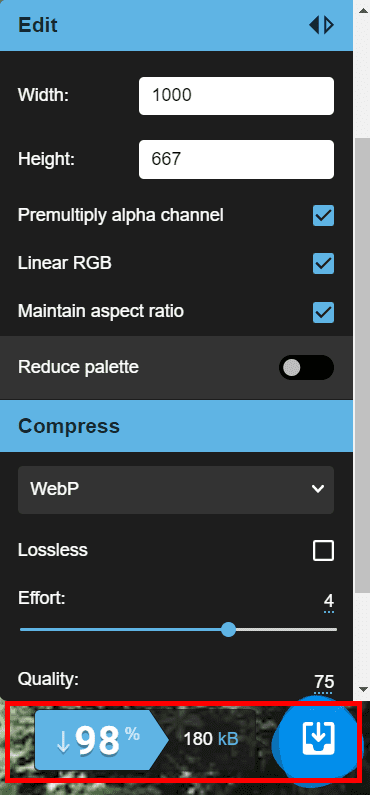The height and width of the screenshot is (795, 370).
Task: Disable Maintain aspect ratio checkbox
Action: (x=323, y=312)
